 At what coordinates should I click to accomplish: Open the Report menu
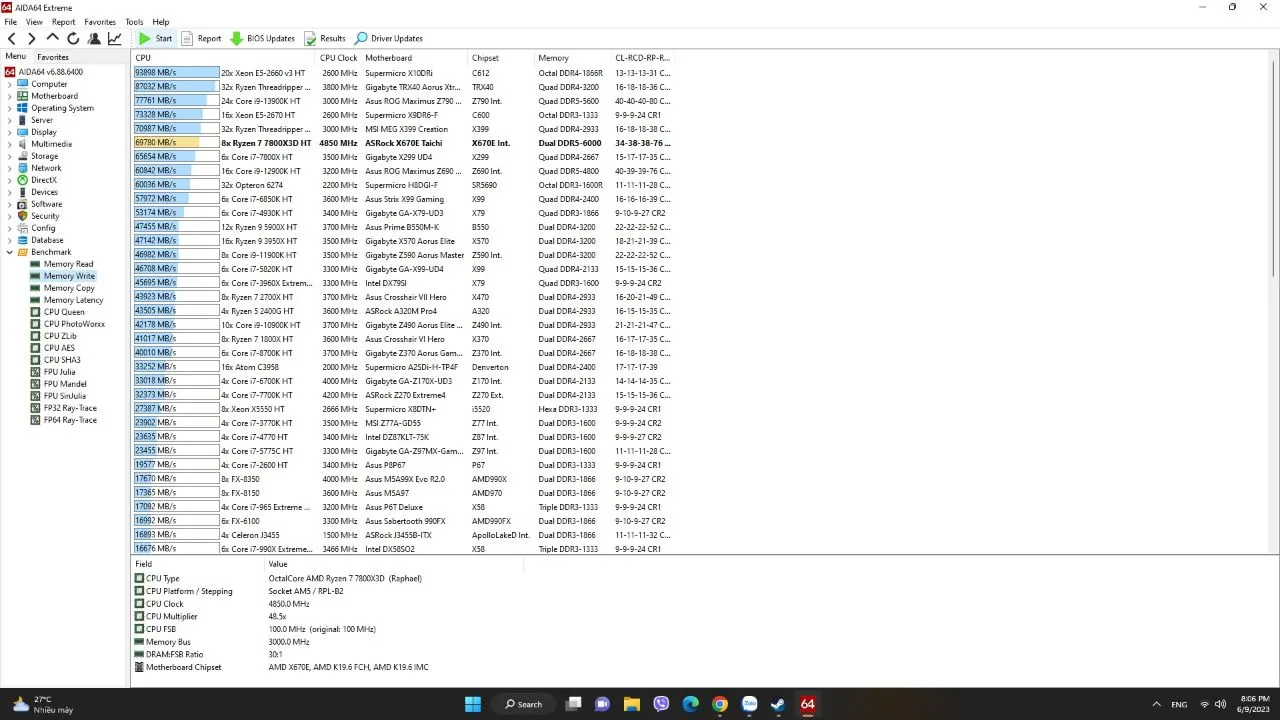[63, 22]
